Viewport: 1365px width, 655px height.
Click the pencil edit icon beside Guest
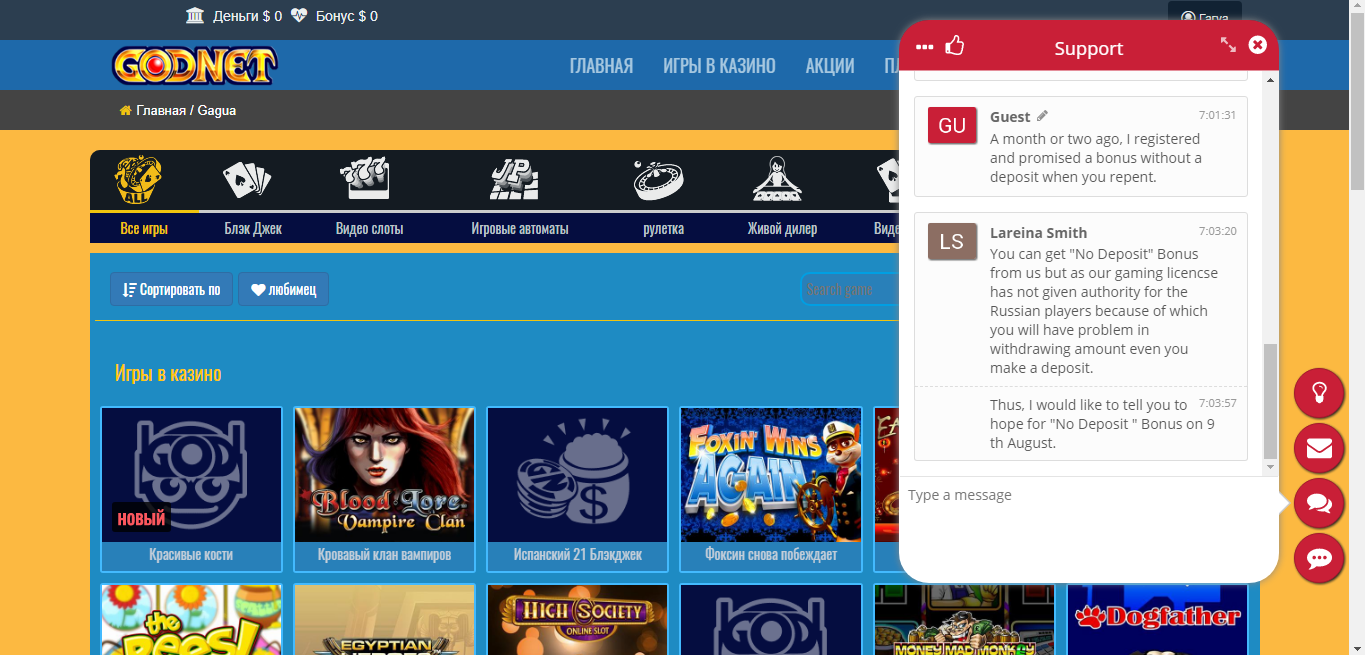coord(1042,116)
